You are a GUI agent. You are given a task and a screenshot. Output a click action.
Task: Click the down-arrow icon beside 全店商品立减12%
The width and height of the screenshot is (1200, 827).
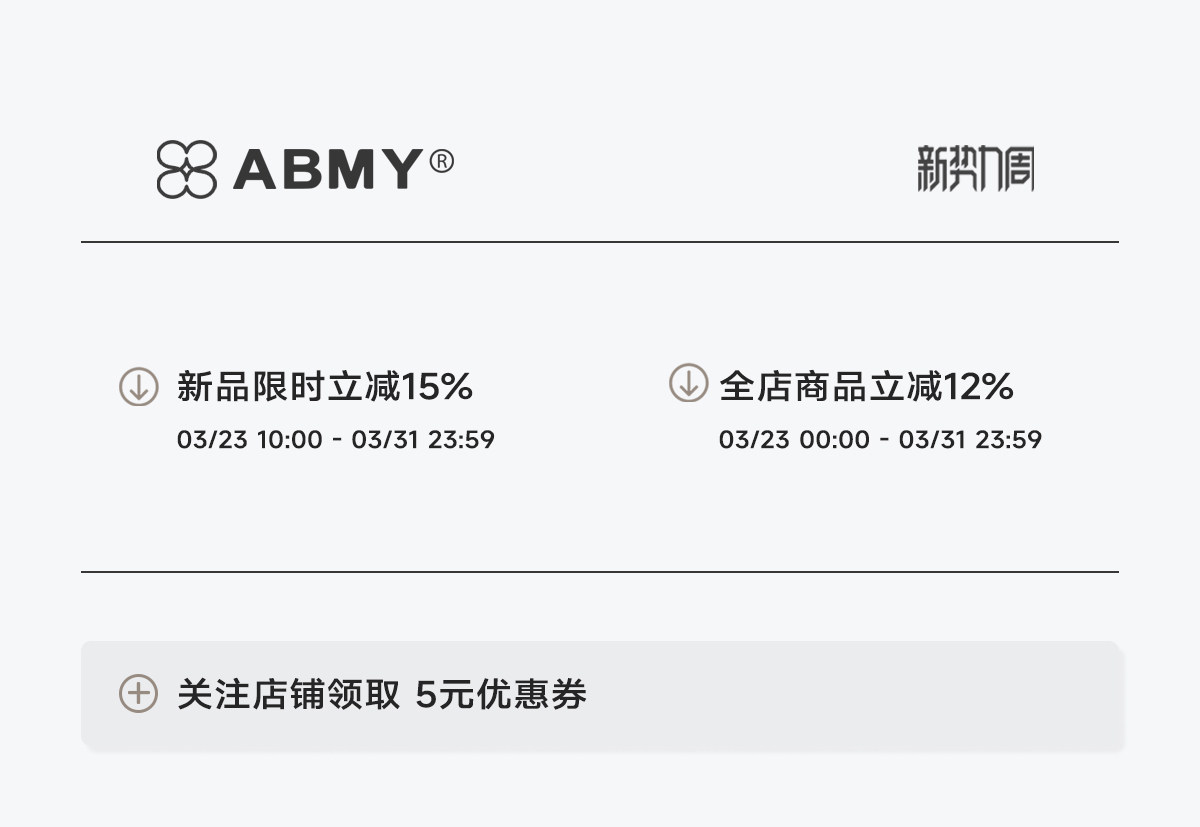point(688,383)
